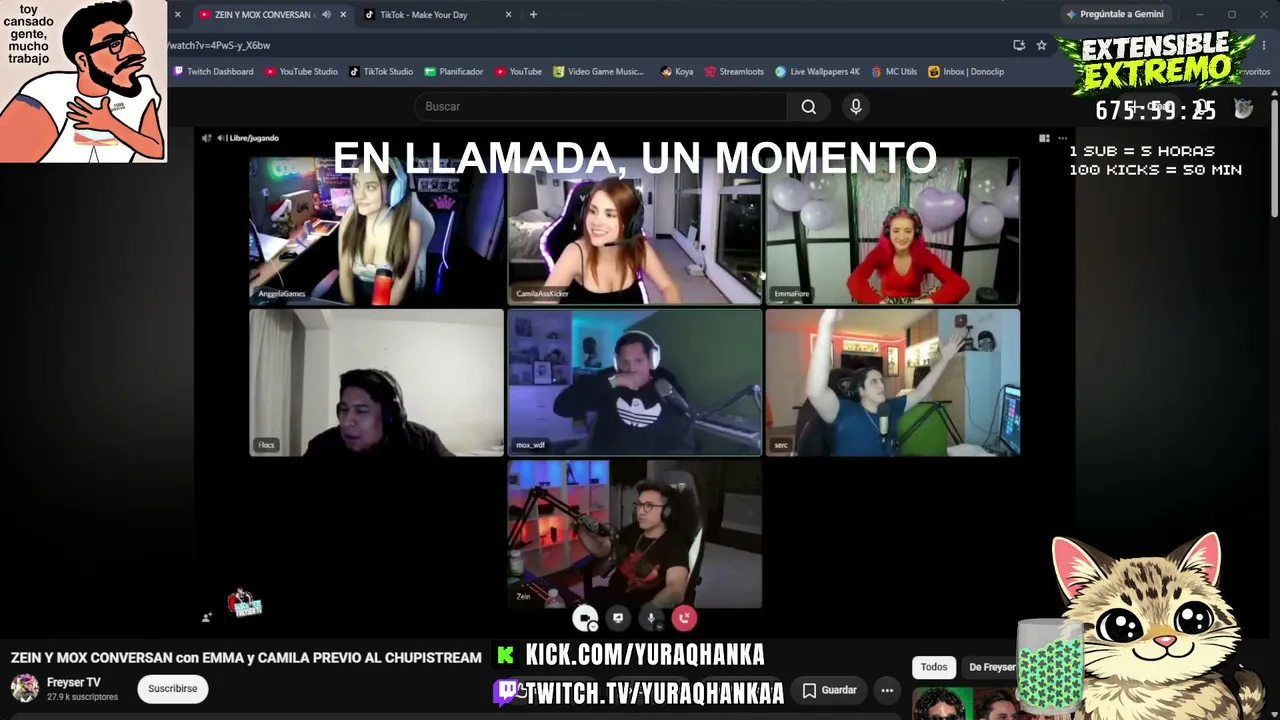Viewport: 1280px width, 720px height.
Task: Click the Libre/jugando voice channel label
Action: pos(253,138)
